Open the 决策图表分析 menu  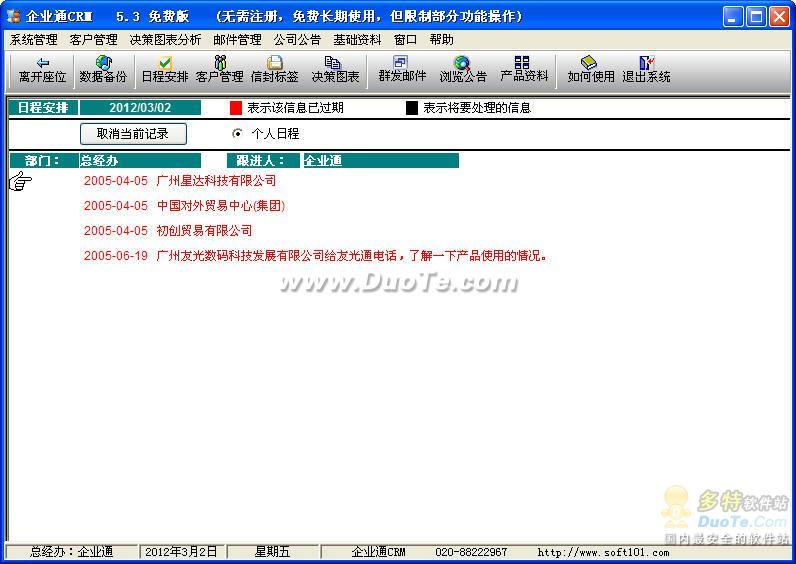click(x=165, y=40)
